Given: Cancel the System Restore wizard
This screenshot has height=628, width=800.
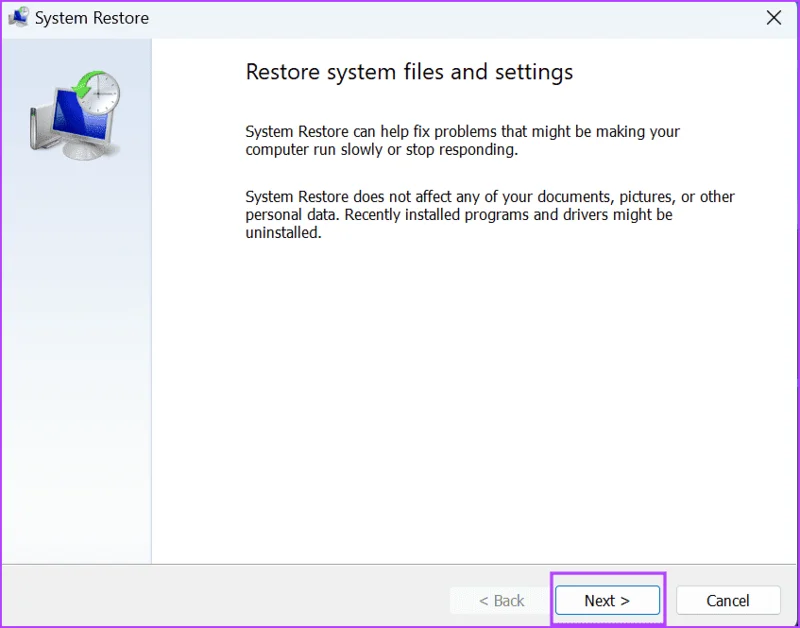Looking at the screenshot, I should click(x=728, y=600).
